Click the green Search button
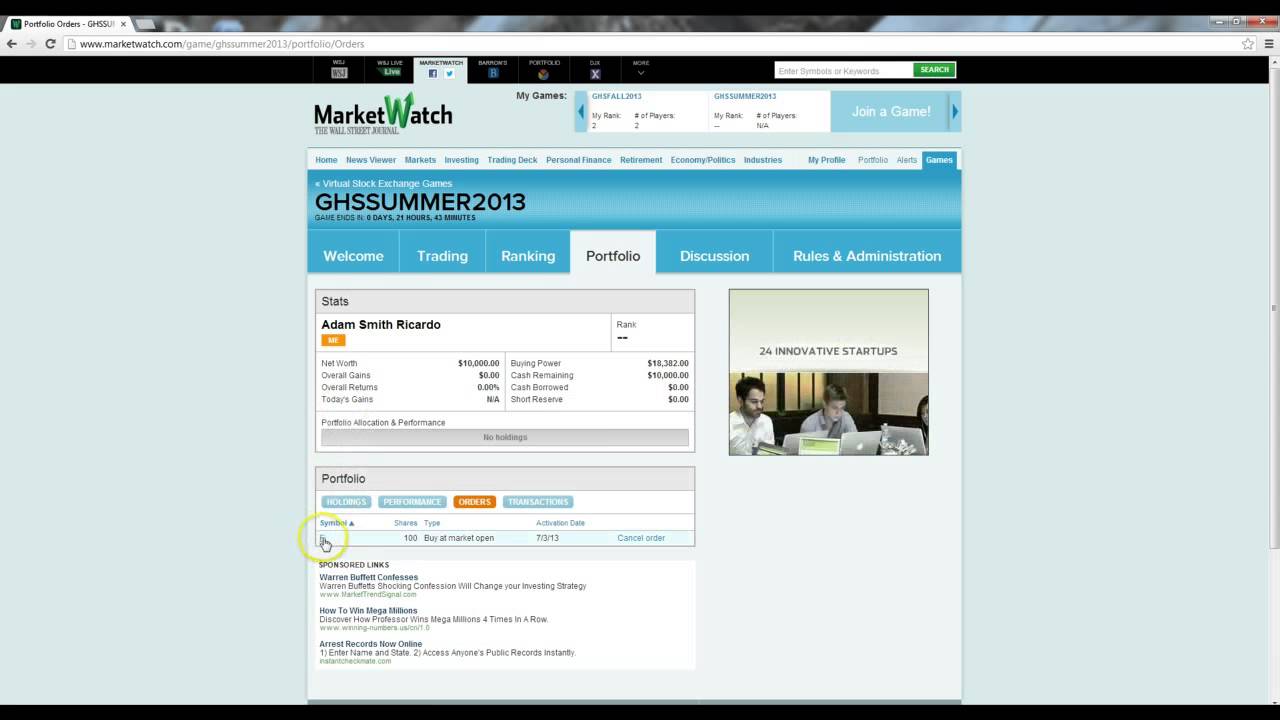The image size is (1280, 720). (934, 70)
